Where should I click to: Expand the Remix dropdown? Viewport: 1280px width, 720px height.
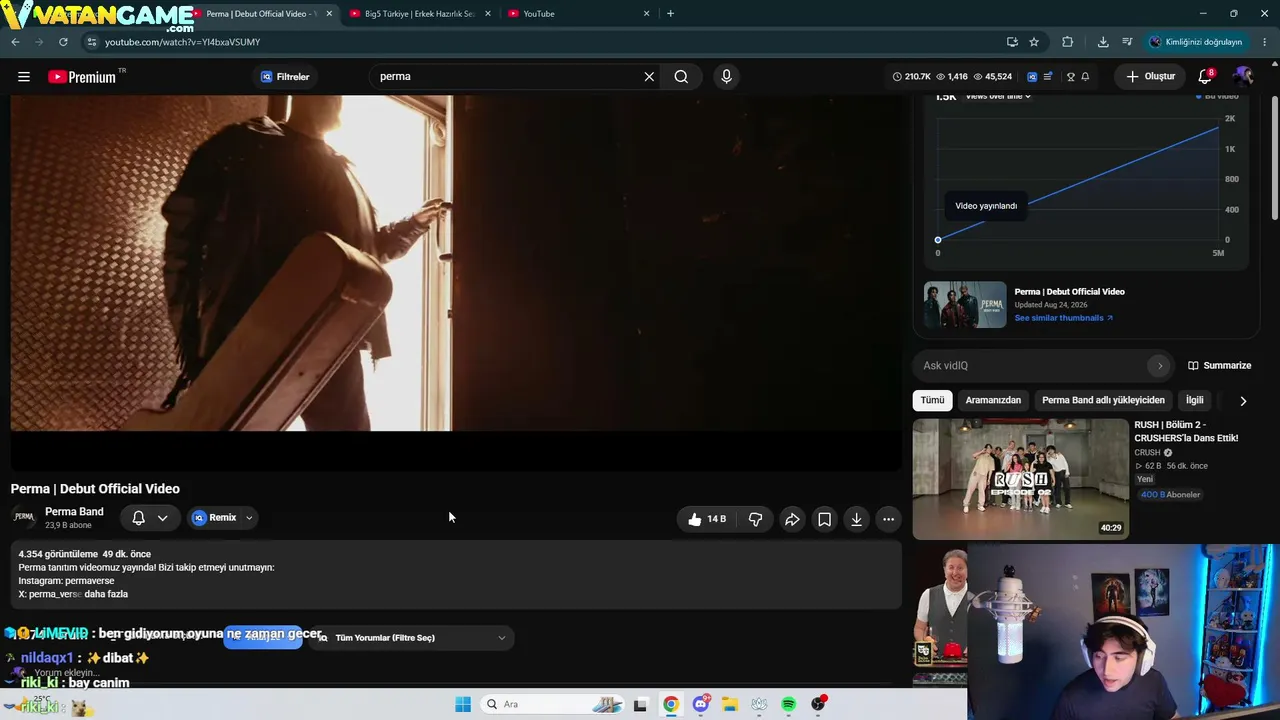[249, 518]
